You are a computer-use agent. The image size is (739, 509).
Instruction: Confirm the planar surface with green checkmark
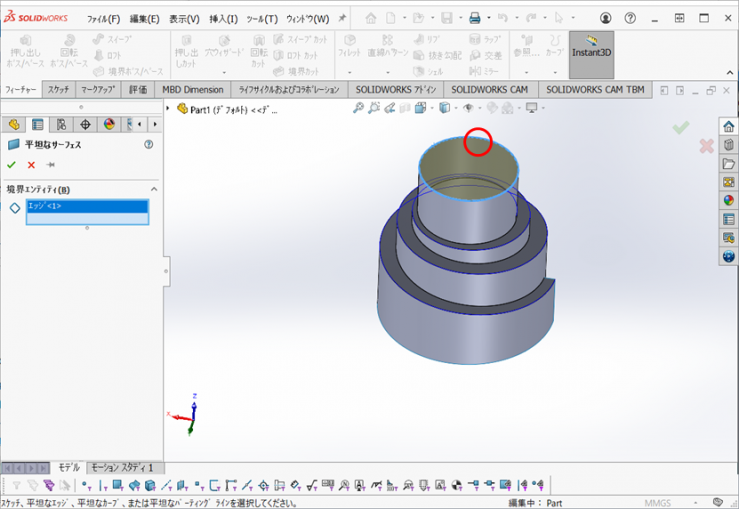pos(12,165)
